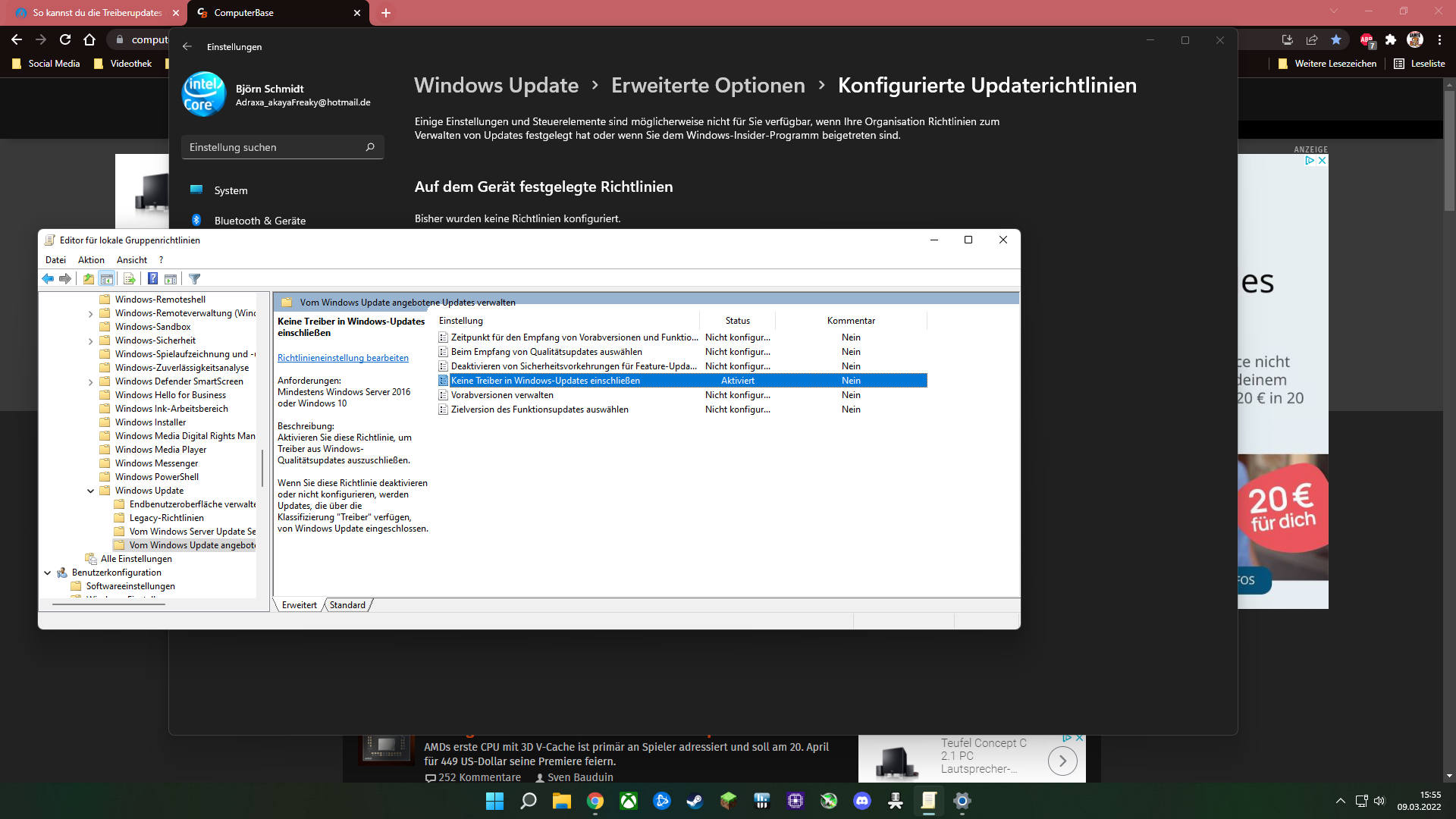
Task: Click Erweiterte Optionen breadcrumb
Action: (708, 85)
